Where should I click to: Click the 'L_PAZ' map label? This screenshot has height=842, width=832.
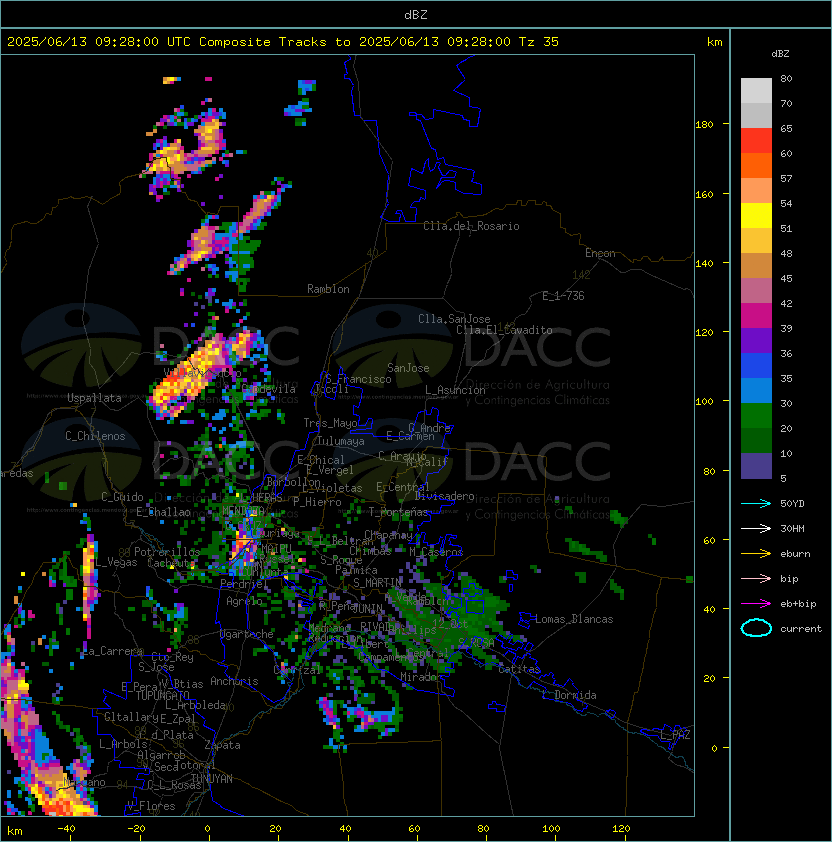pos(675,735)
